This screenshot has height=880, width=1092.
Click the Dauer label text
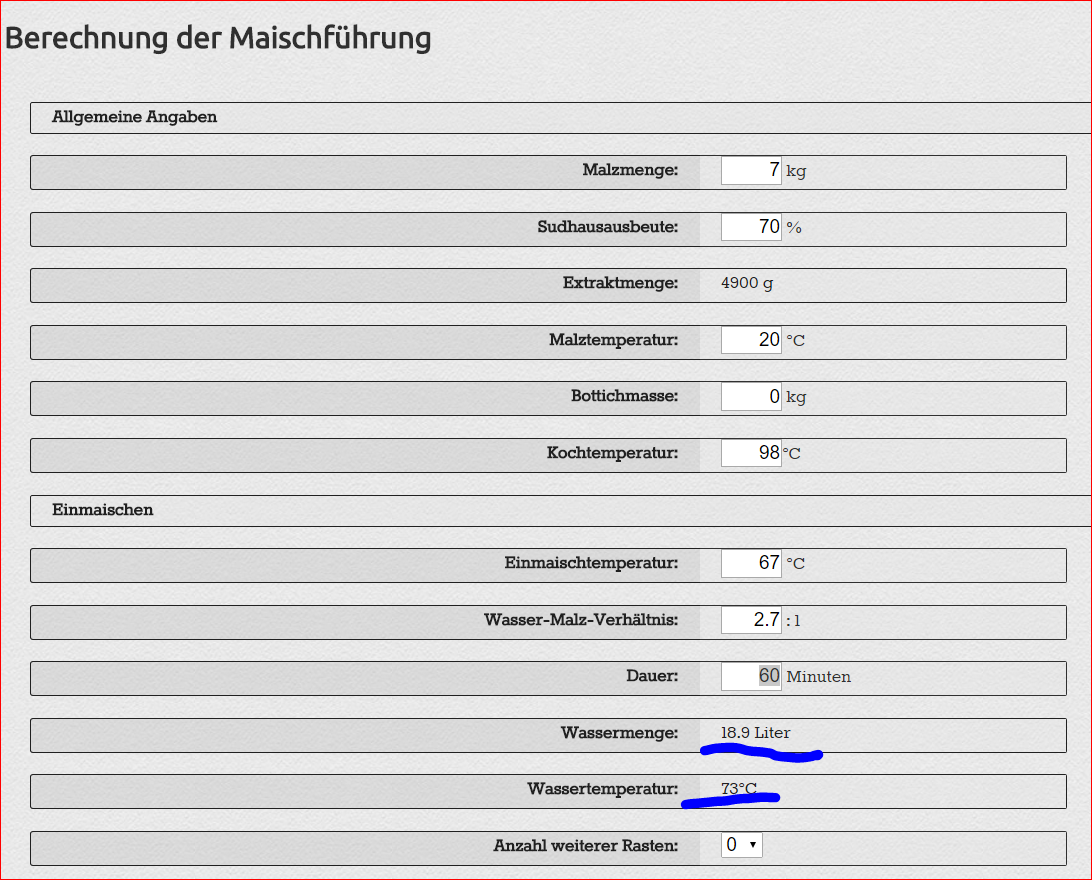pos(652,676)
